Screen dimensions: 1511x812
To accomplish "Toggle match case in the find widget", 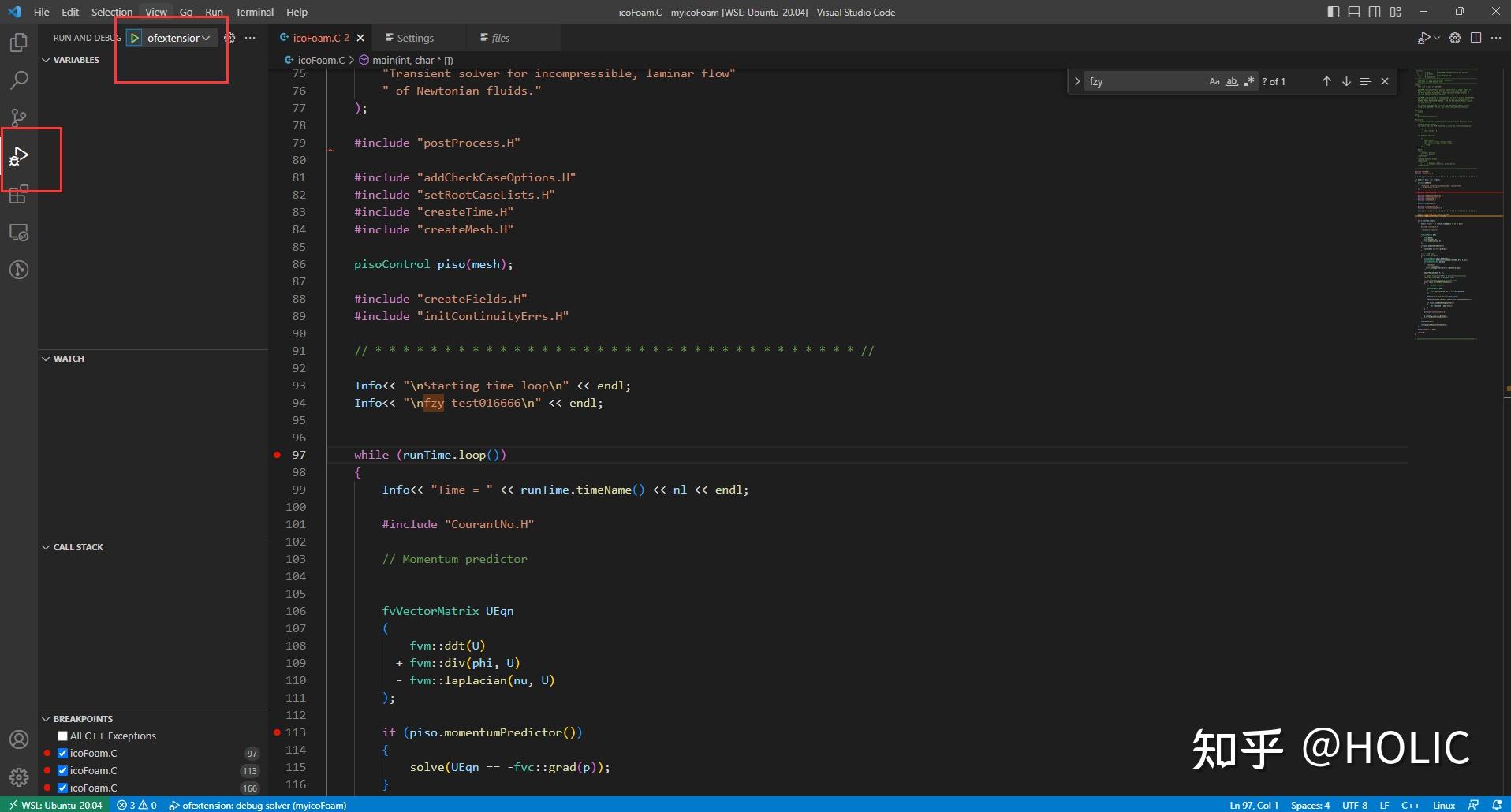I will pyautogui.click(x=1214, y=81).
